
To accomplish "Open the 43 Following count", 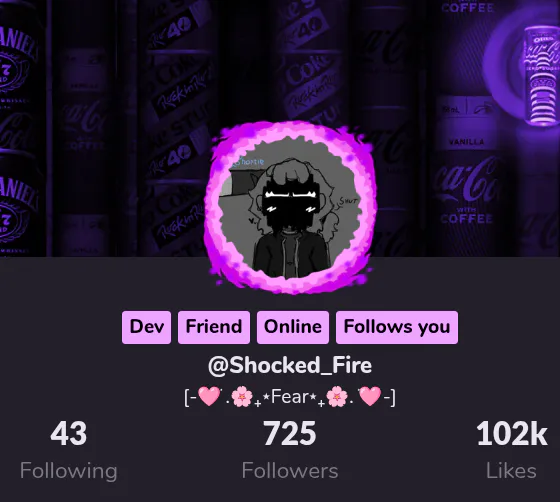I will click(x=68, y=434).
